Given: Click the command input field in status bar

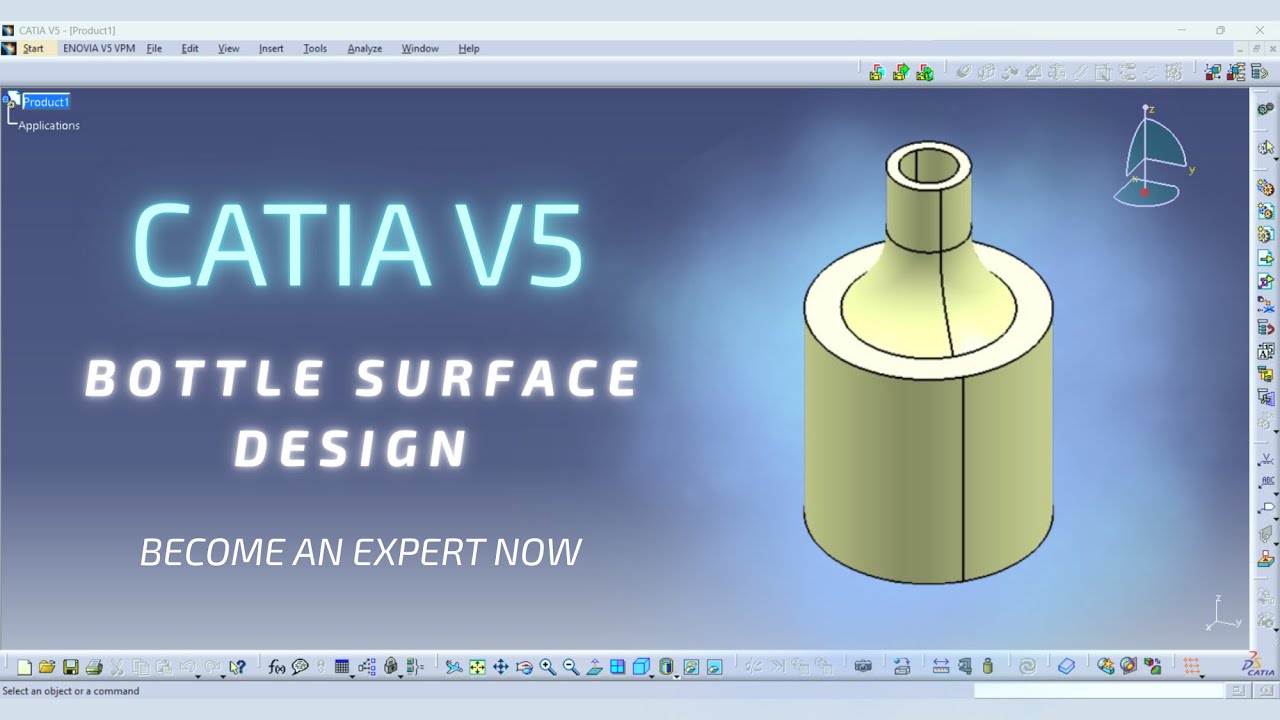Looking at the screenshot, I should click(x=1098, y=691).
